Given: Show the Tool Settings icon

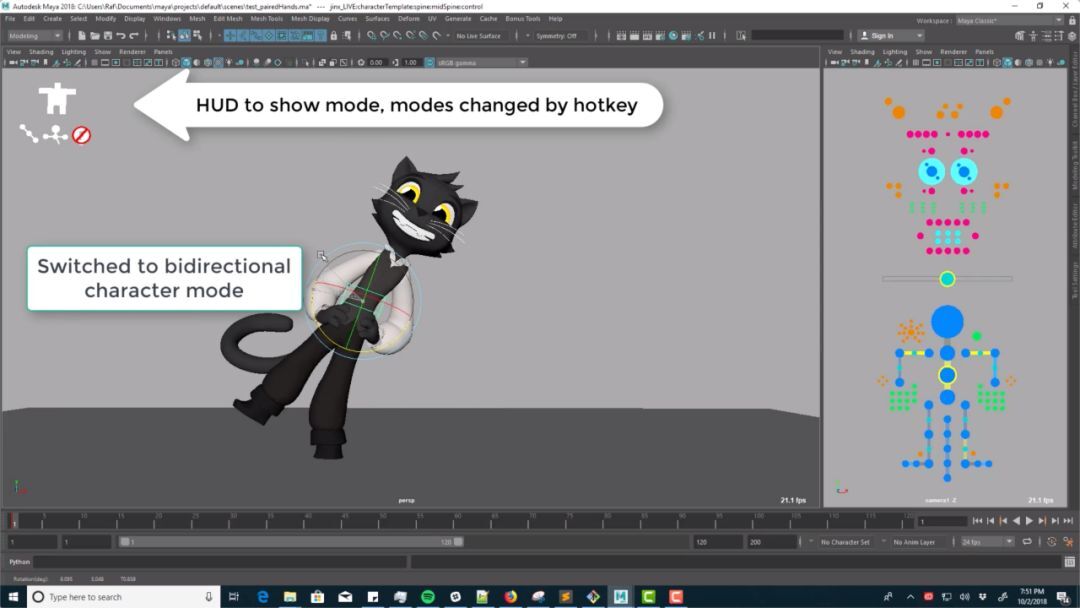Looking at the screenshot, I should (1059, 36).
